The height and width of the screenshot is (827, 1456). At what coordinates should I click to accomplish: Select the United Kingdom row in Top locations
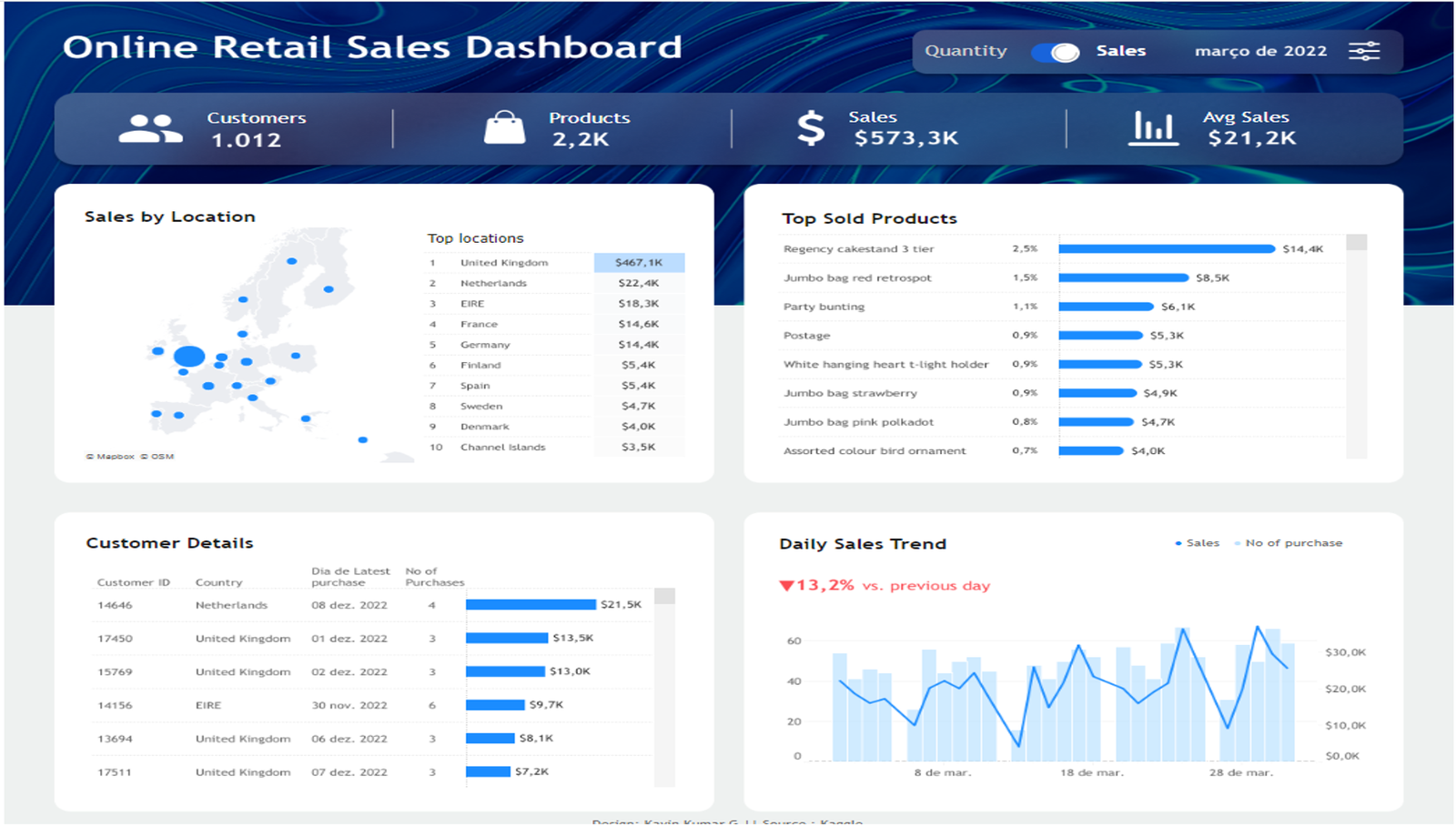(546, 262)
